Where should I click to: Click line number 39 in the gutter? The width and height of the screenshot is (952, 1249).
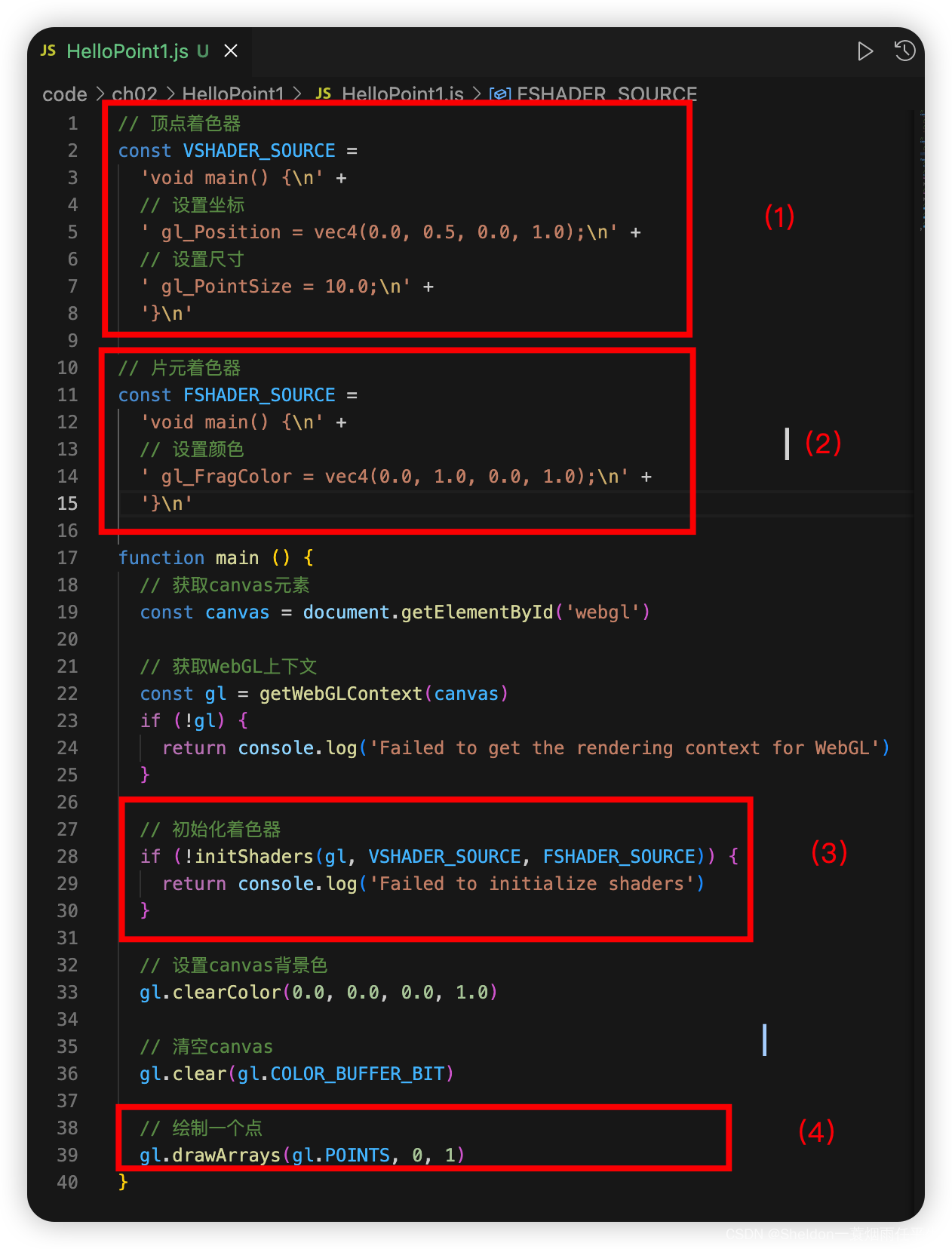click(68, 1155)
